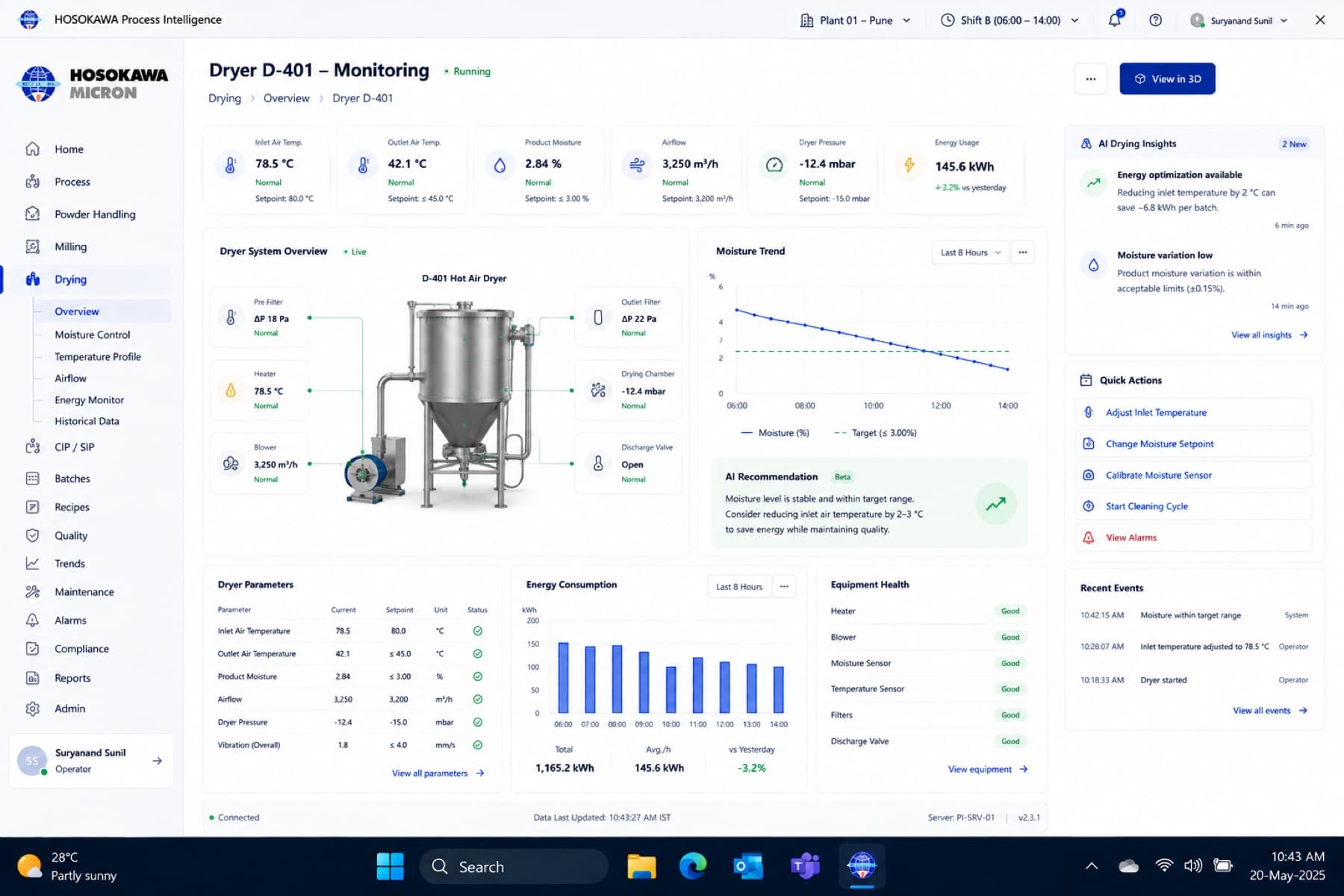The width and height of the screenshot is (1344, 896).
Task: Select Temperature Profile submenu item
Action: [98, 357]
